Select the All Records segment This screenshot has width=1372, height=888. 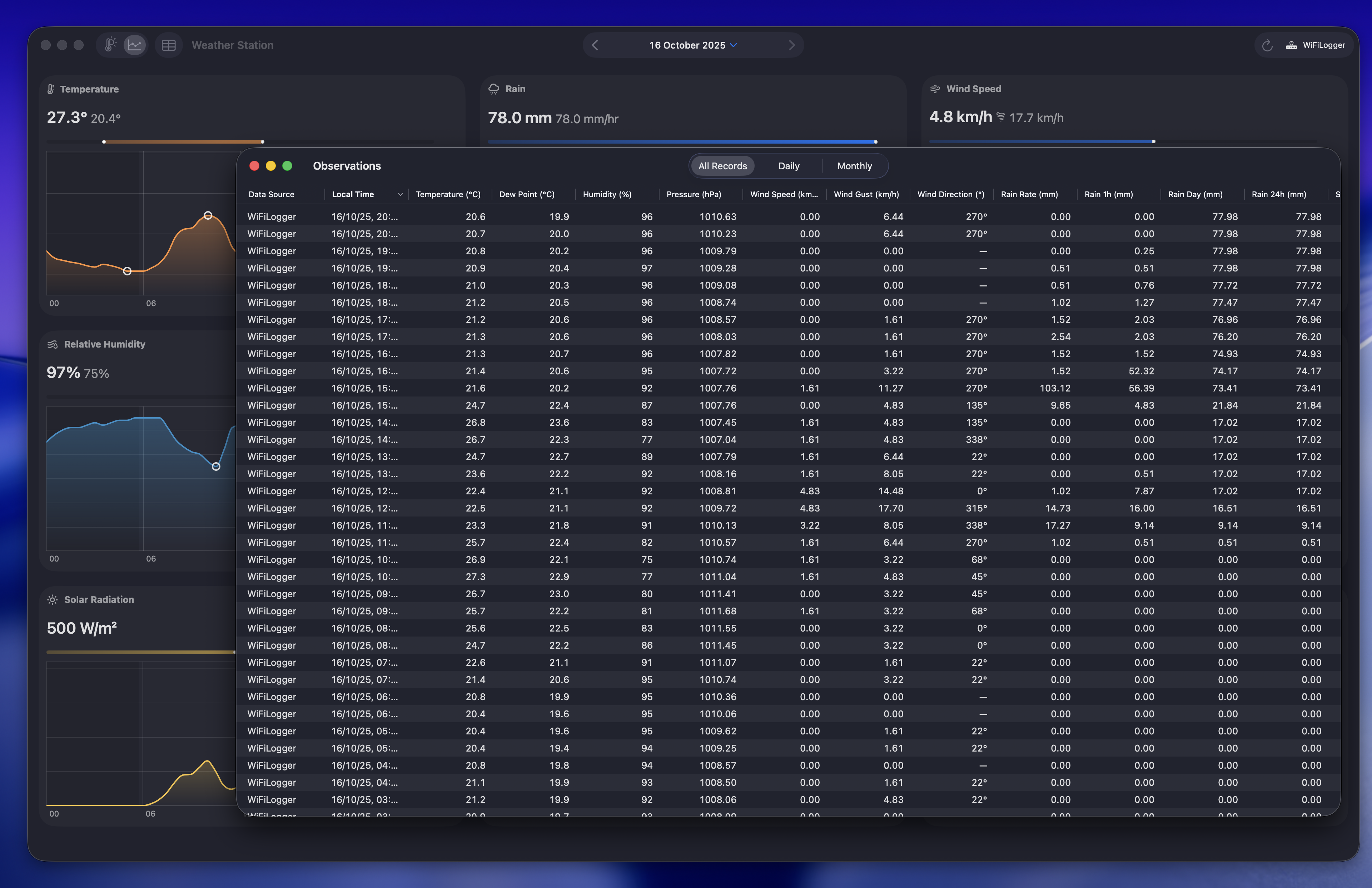[722, 166]
